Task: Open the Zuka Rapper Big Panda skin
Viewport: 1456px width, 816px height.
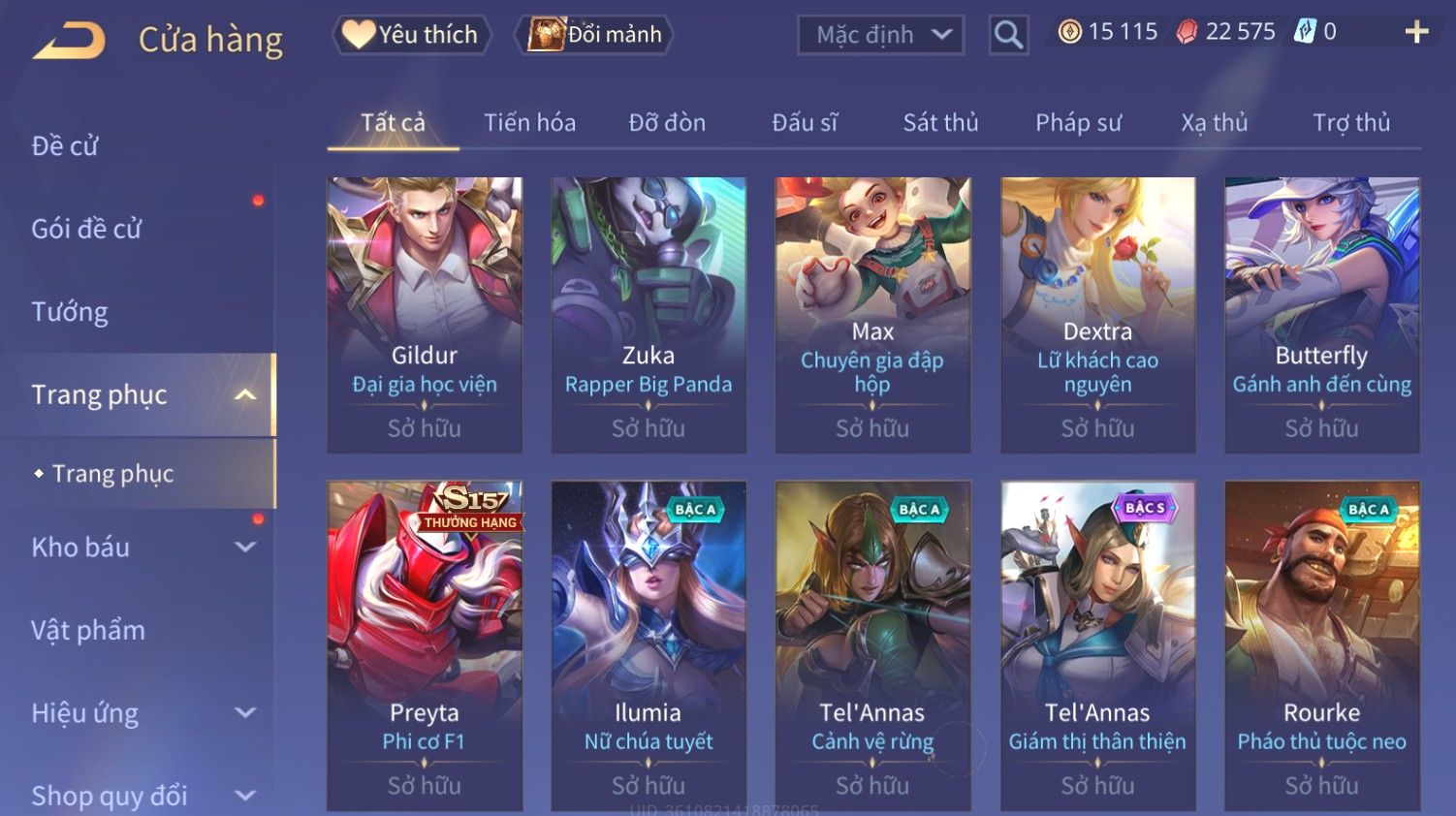Action: (x=649, y=315)
